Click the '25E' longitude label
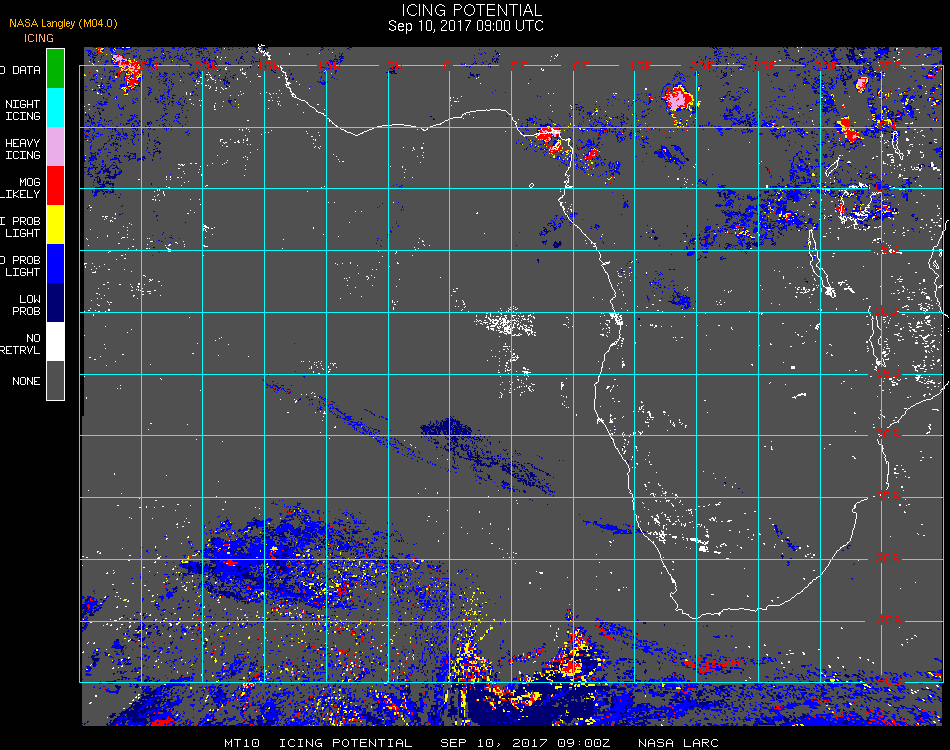This screenshot has height=750, width=950. coord(764,66)
